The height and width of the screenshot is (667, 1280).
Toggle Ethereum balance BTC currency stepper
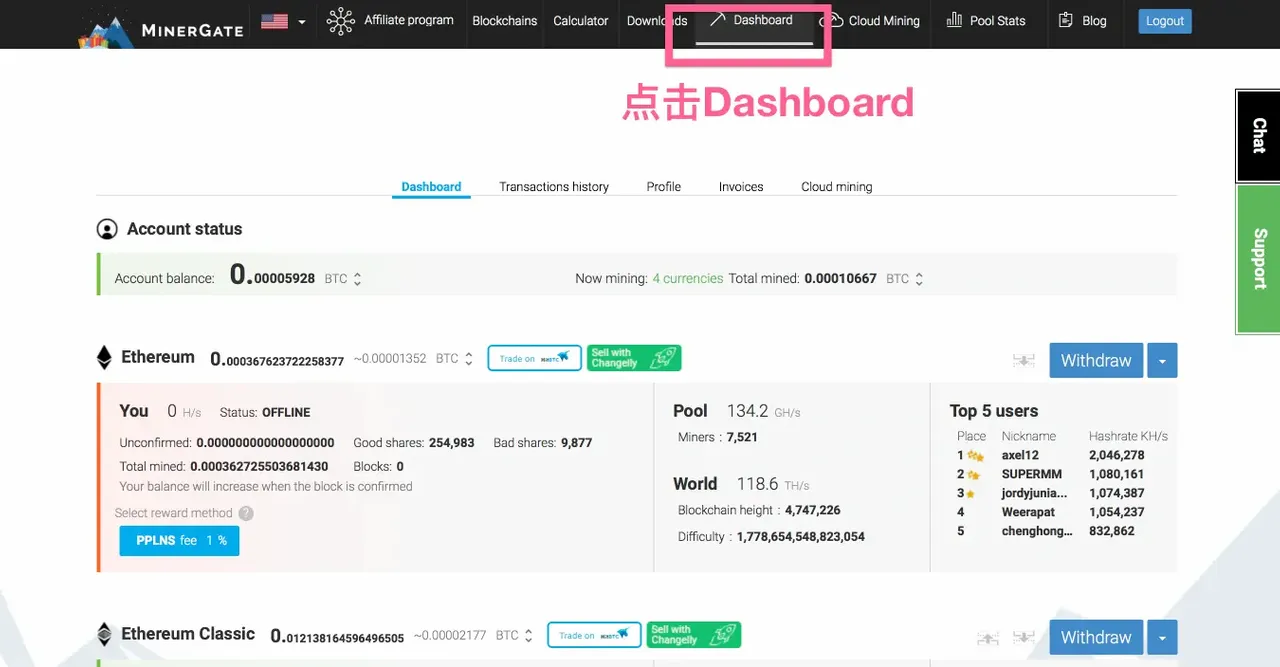coord(468,359)
